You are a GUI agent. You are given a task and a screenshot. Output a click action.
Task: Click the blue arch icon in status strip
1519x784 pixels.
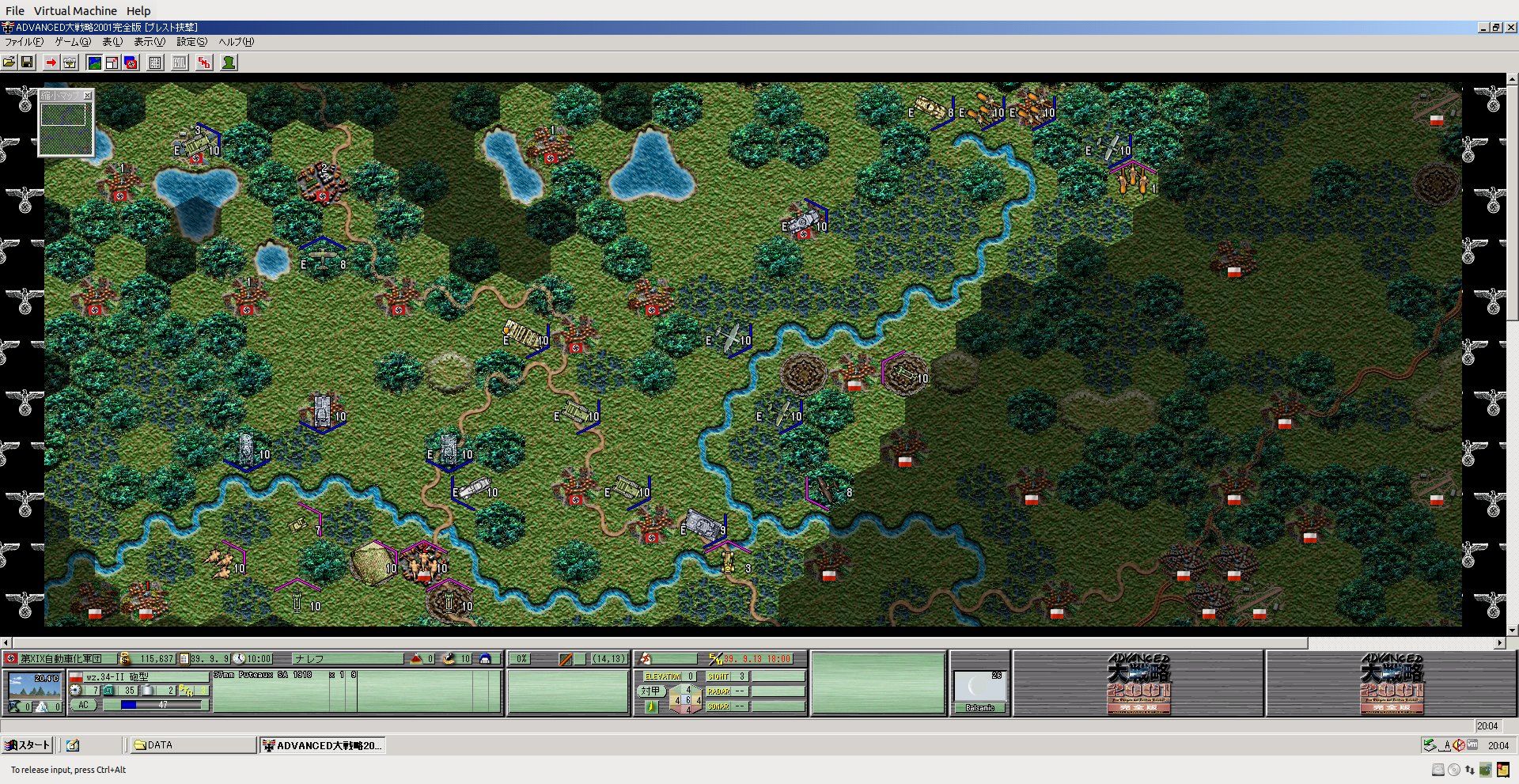485,658
